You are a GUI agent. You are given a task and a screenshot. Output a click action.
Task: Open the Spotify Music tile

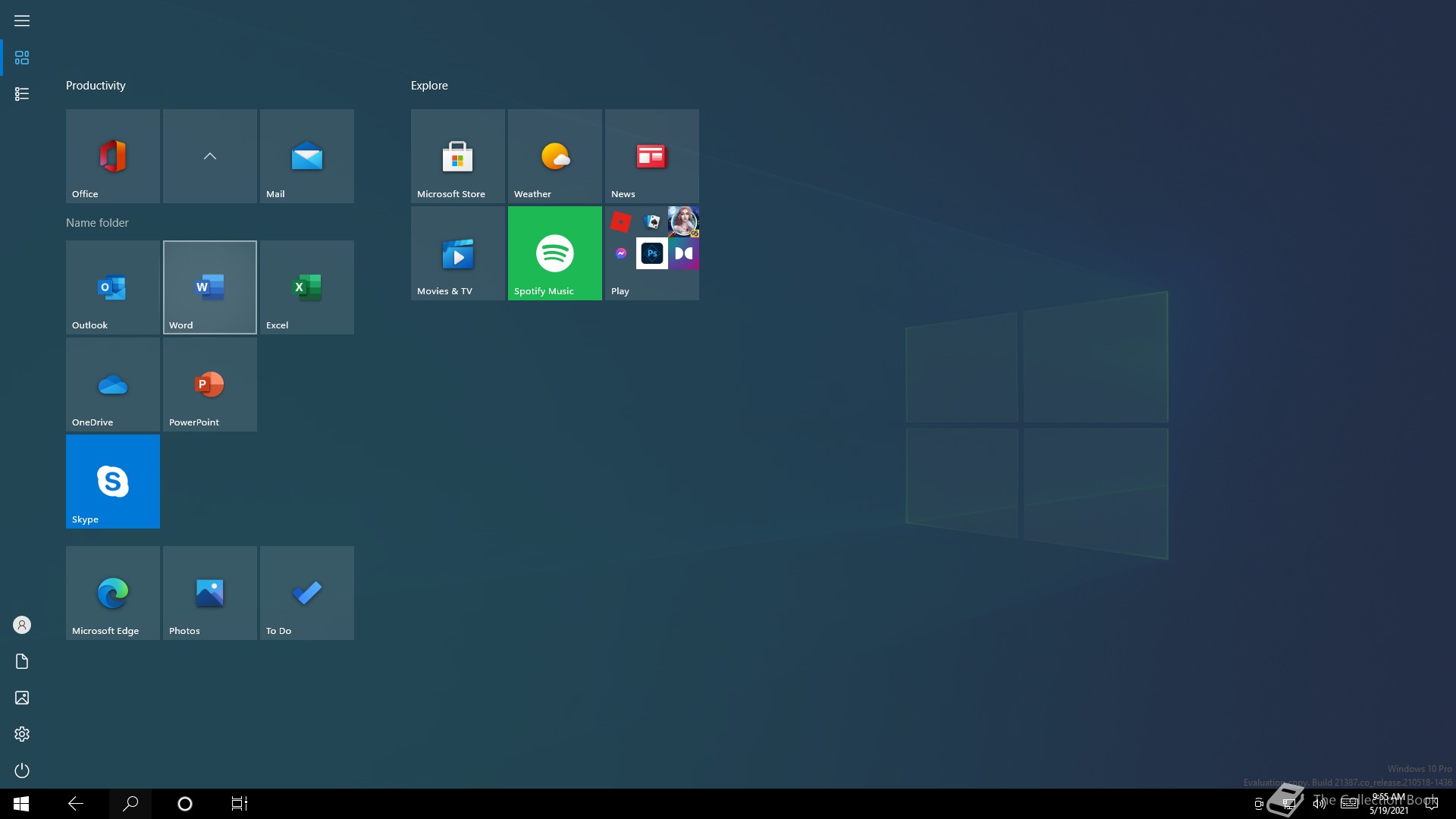click(x=555, y=253)
